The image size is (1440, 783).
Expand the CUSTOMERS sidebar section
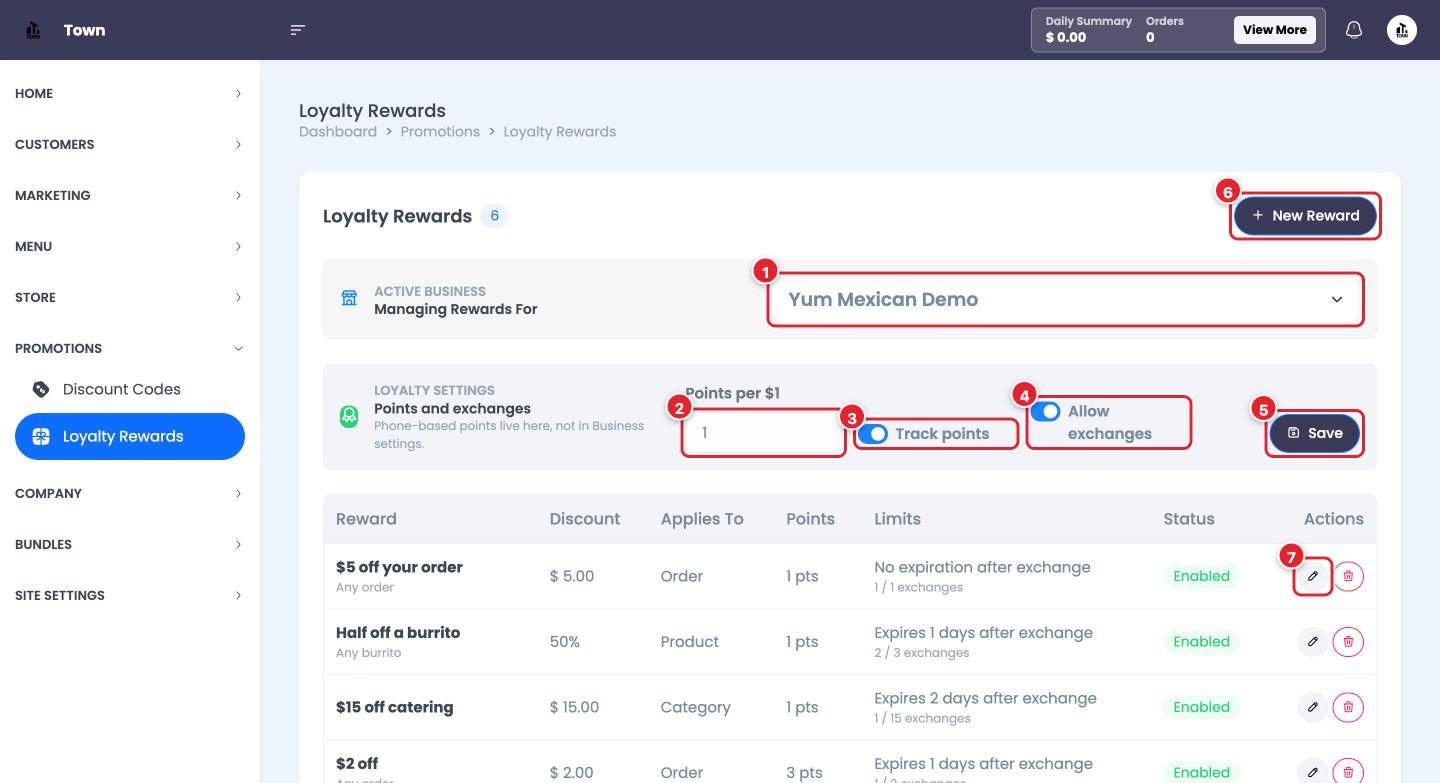tap(130, 144)
